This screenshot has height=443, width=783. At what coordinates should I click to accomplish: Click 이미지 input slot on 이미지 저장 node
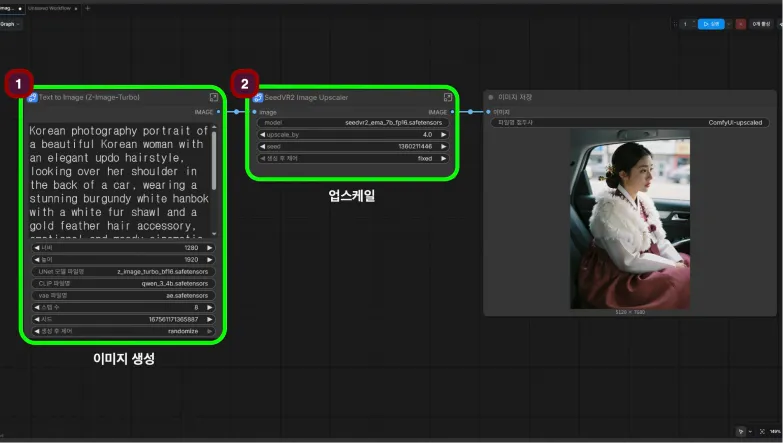point(488,112)
